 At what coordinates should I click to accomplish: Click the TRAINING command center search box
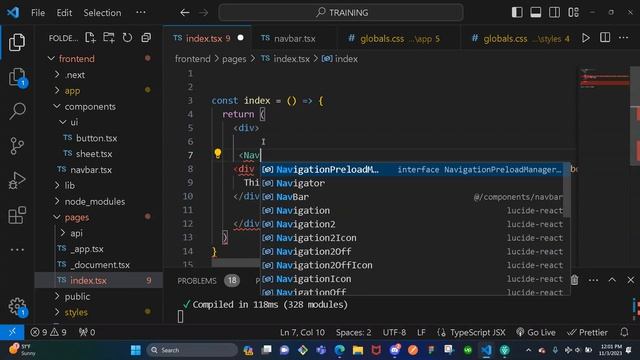tap(341, 13)
